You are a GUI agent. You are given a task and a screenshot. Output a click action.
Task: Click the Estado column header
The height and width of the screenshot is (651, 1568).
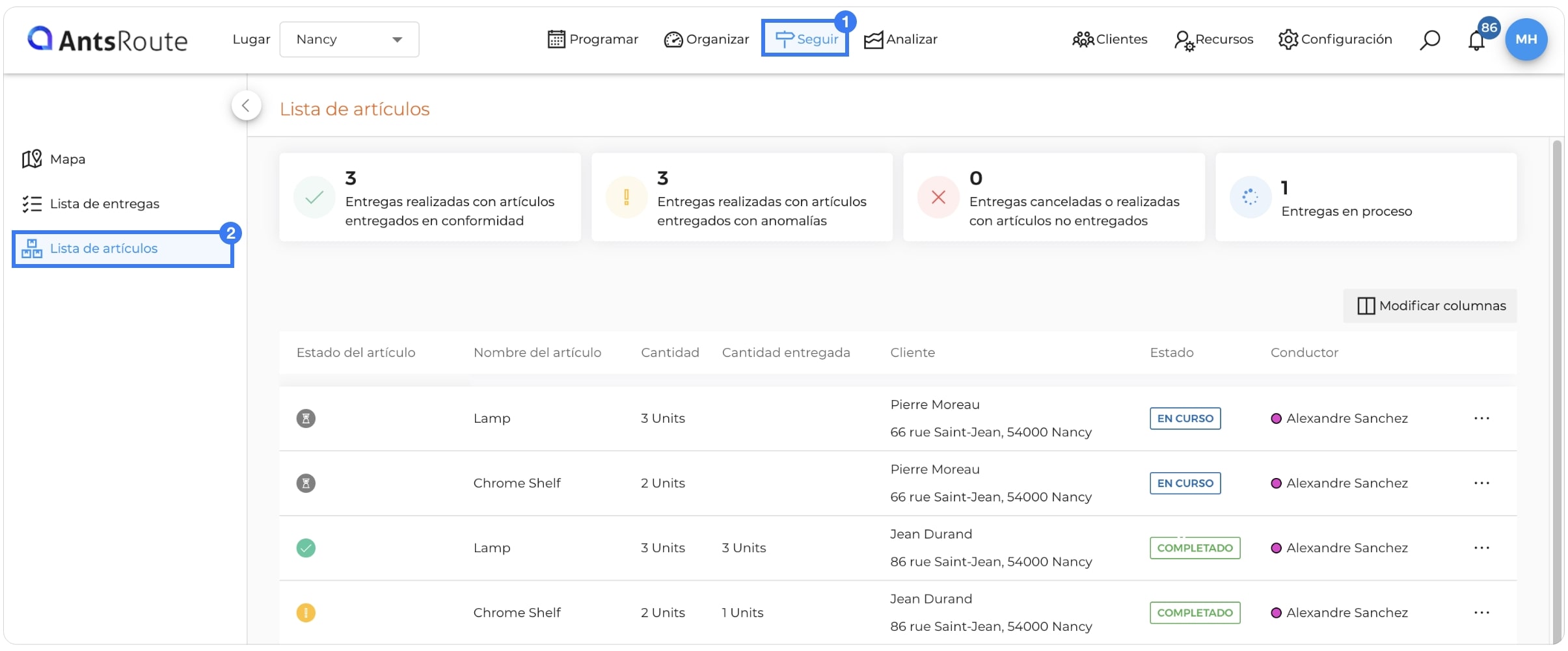coord(1172,352)
